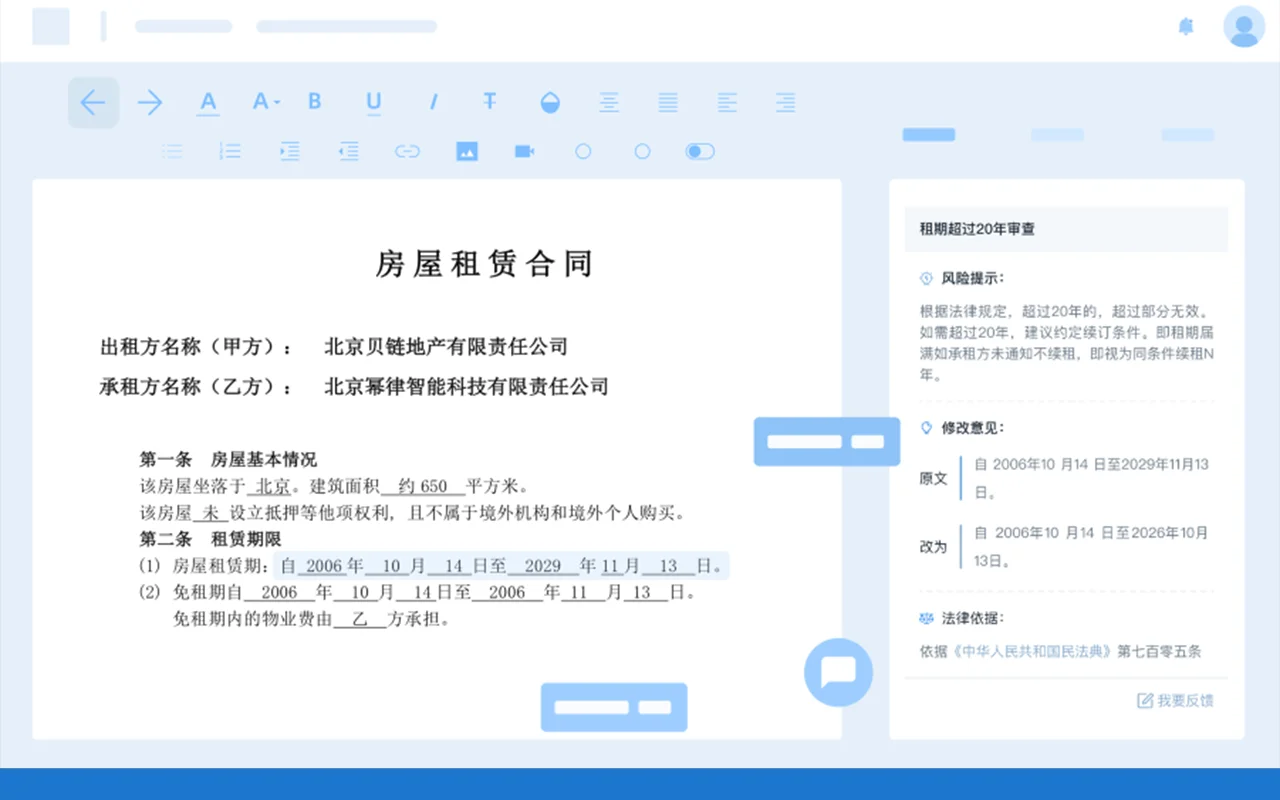The height and width of the screenshot is (800, 1280).
Task: Justify the text alignment
Action: (x=668, y=102)
